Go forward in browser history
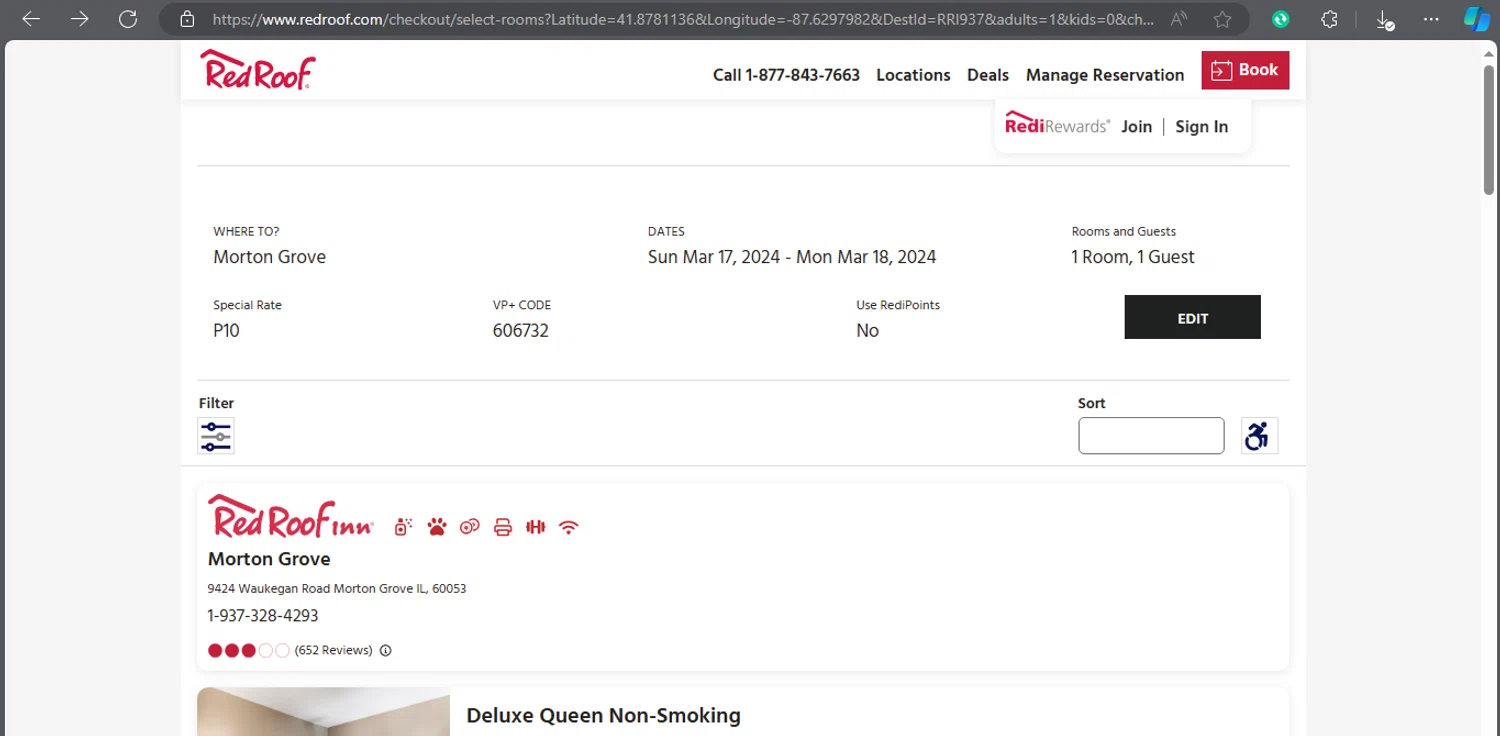Viewport: 1500px width, 736px height. pyautogui.click(x=79, y=19)
